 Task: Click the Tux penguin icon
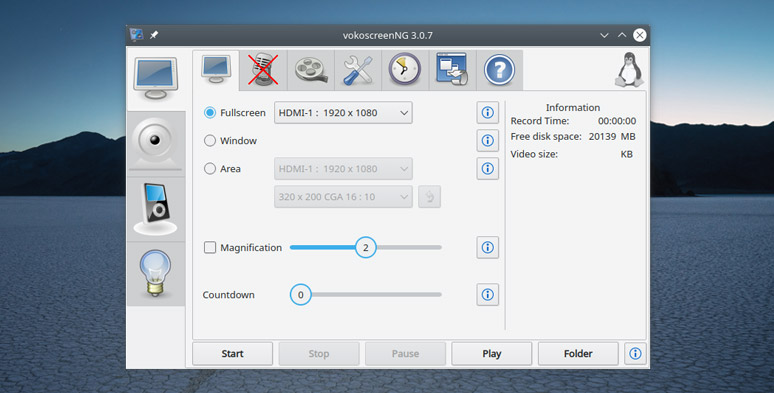(x=629, y=70)
